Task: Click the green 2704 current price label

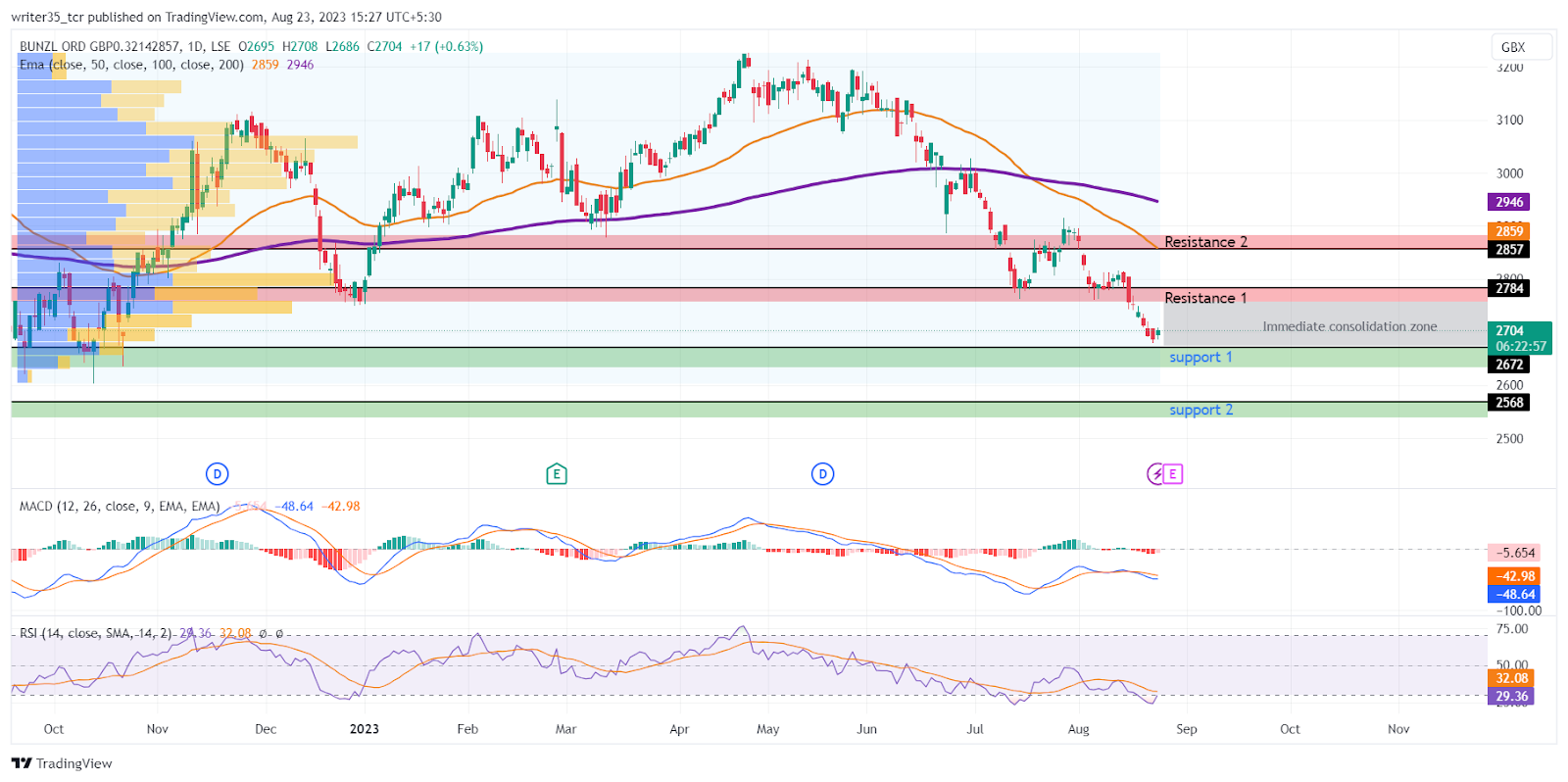Action: 1519,338
